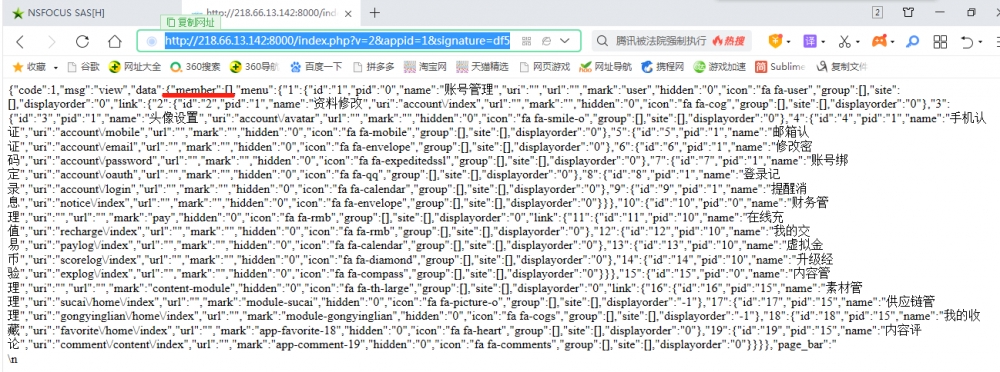Open the translate (译) tool
This screenshot has height=372, width=1000.
click(809, 41)
